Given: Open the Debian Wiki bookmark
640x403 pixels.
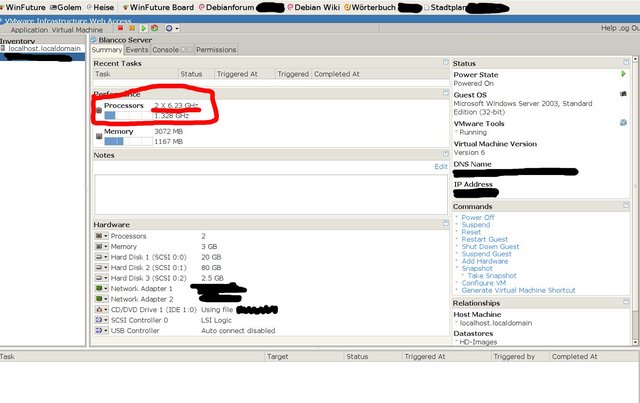Looking at the screenshot, I should pos(313,7).
